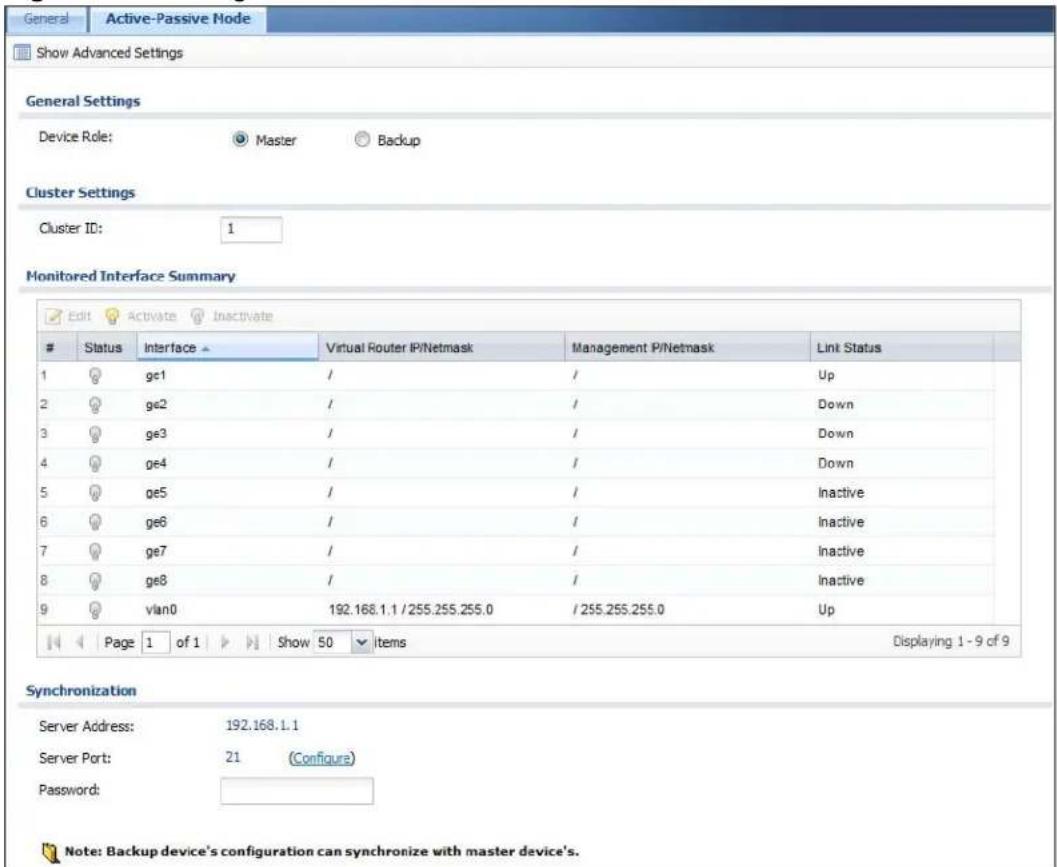
Task: Go to the last page icon
Action: [x=253, y=642]
